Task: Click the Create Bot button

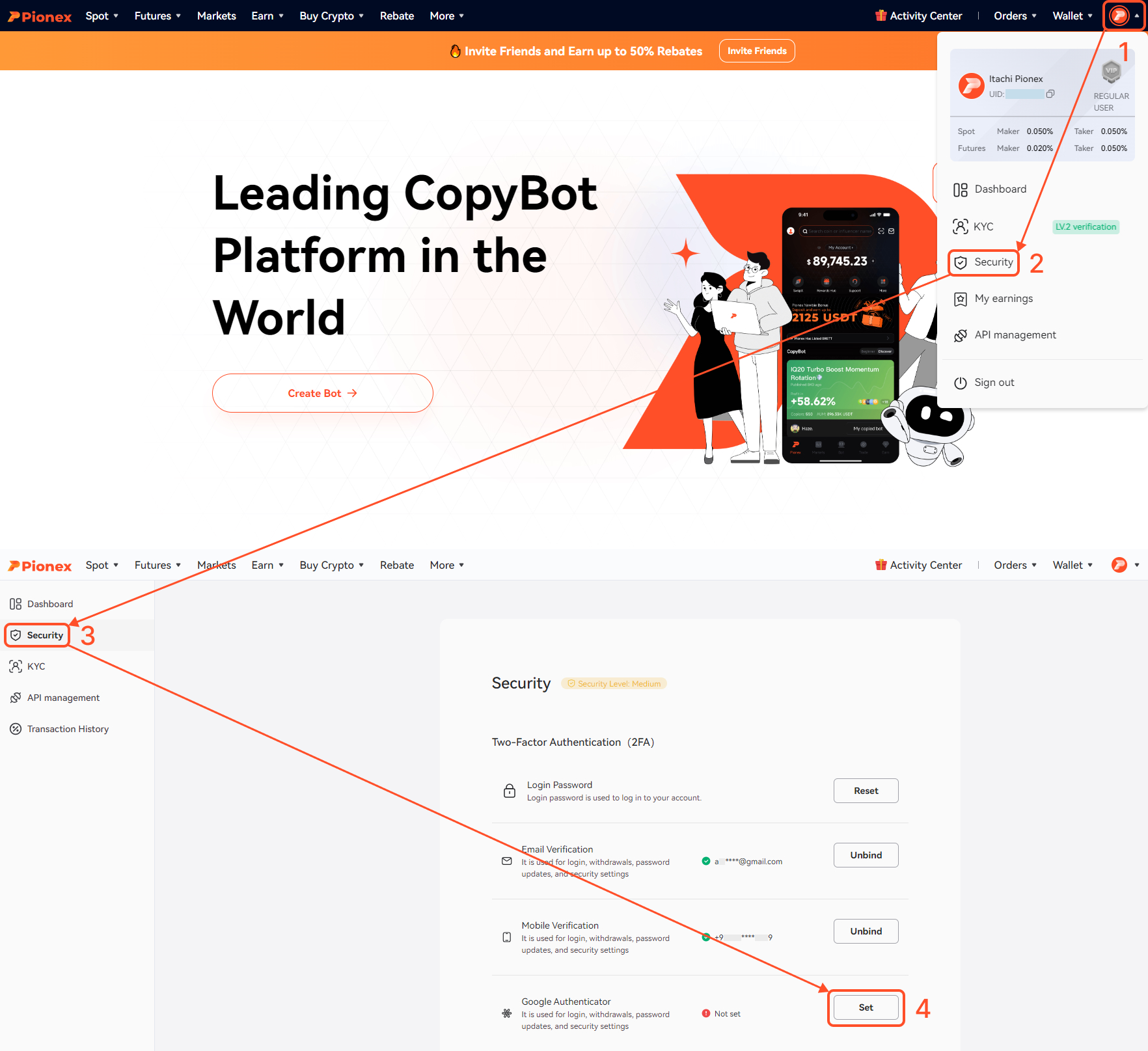Action: click(322, 393)
